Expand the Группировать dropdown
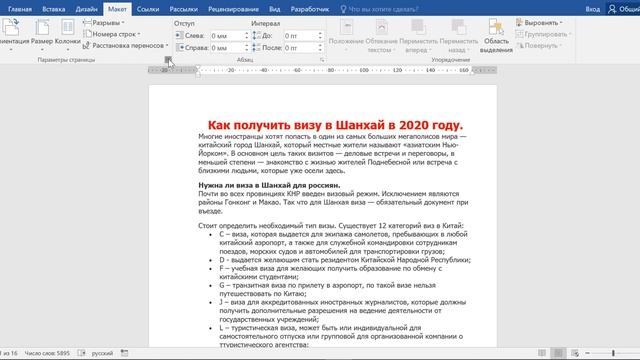 [544, 34]
